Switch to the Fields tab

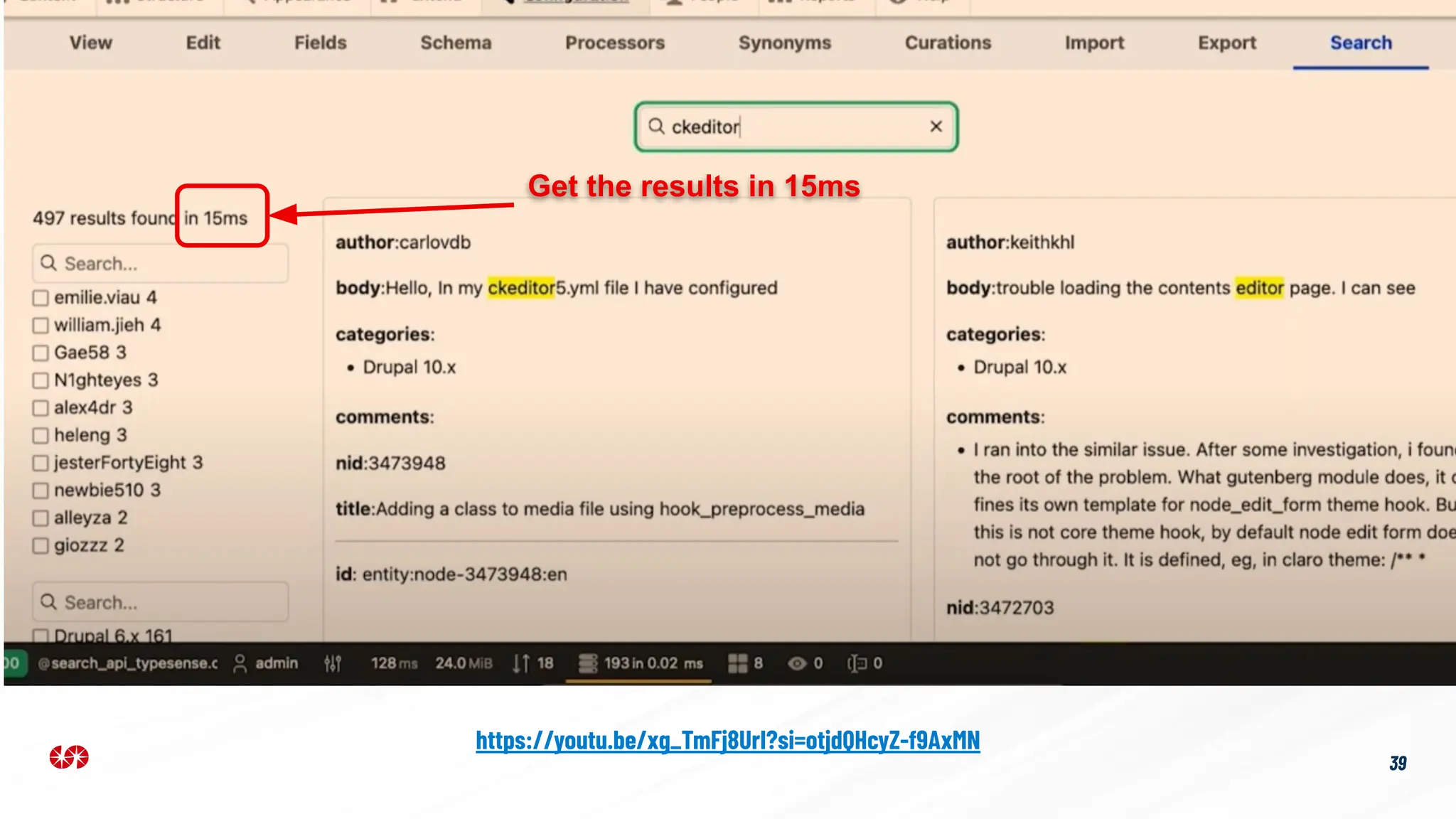click(x=320, y=43)
